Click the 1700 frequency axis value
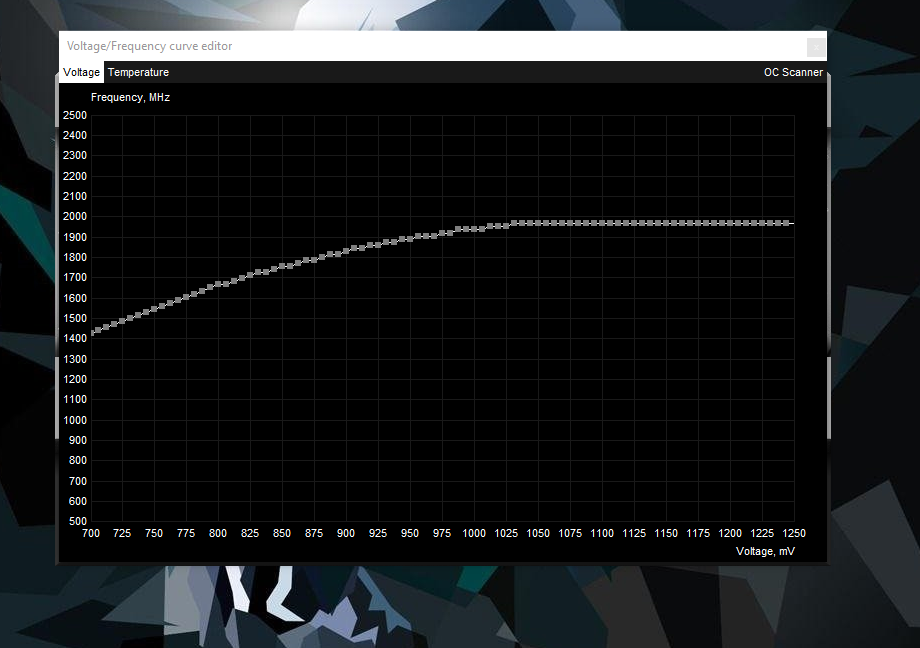 [x=75, y=277]
